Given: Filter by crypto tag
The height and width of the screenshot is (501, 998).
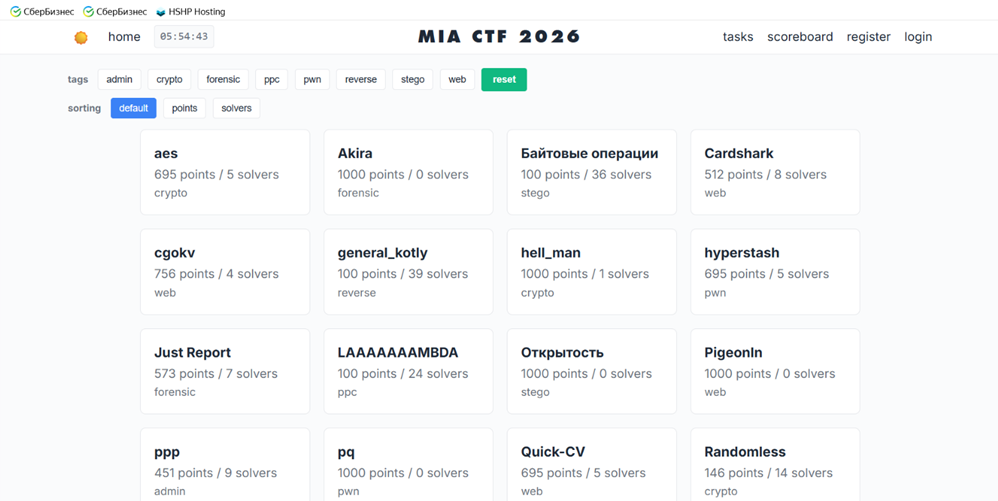Looking at the screenshot, I should 169,80.
